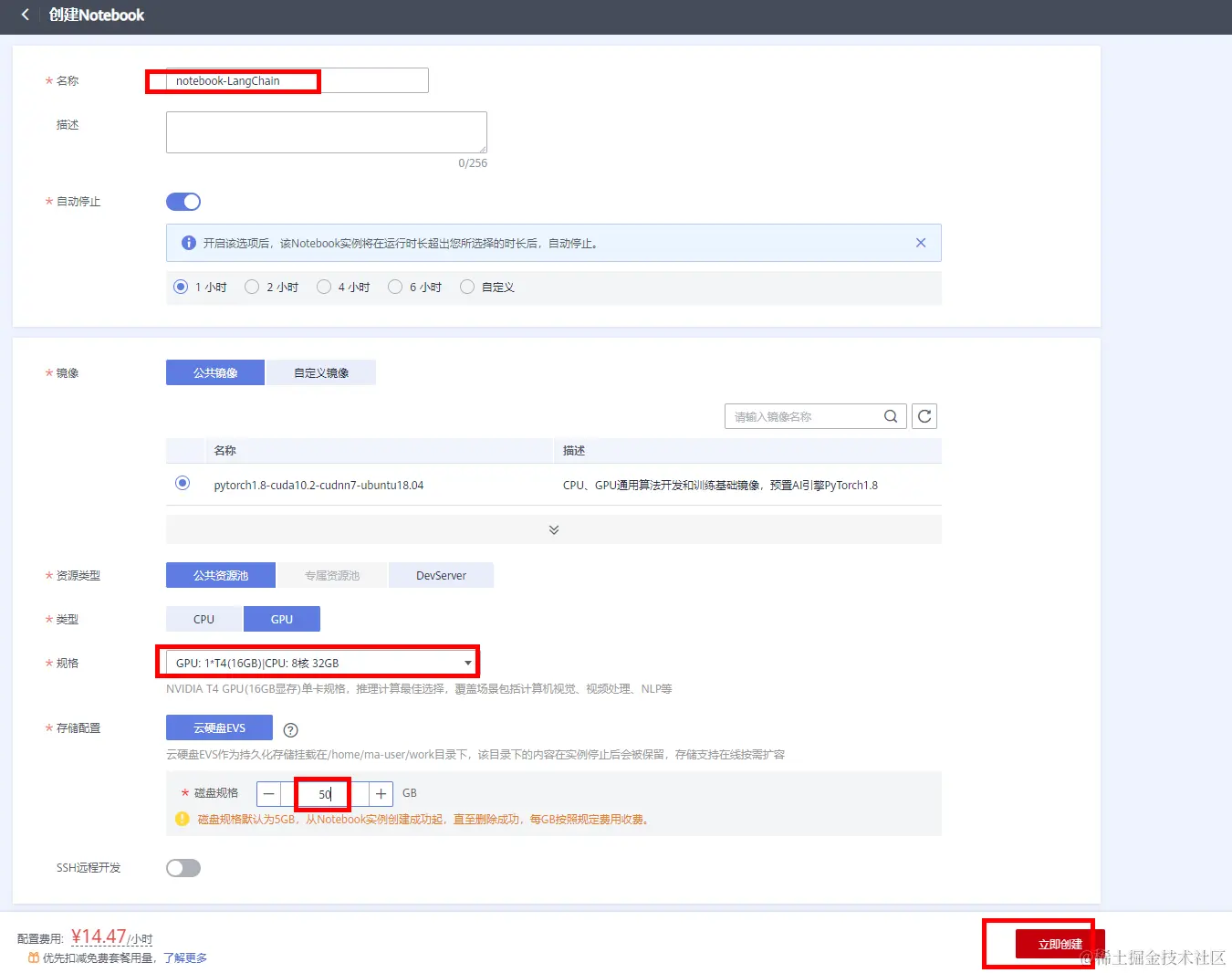Click the 描述 column header in image table
Image resolution: width=1232 pixels, height=973 pixels.
pyautogui.click(x=574, y=450)
